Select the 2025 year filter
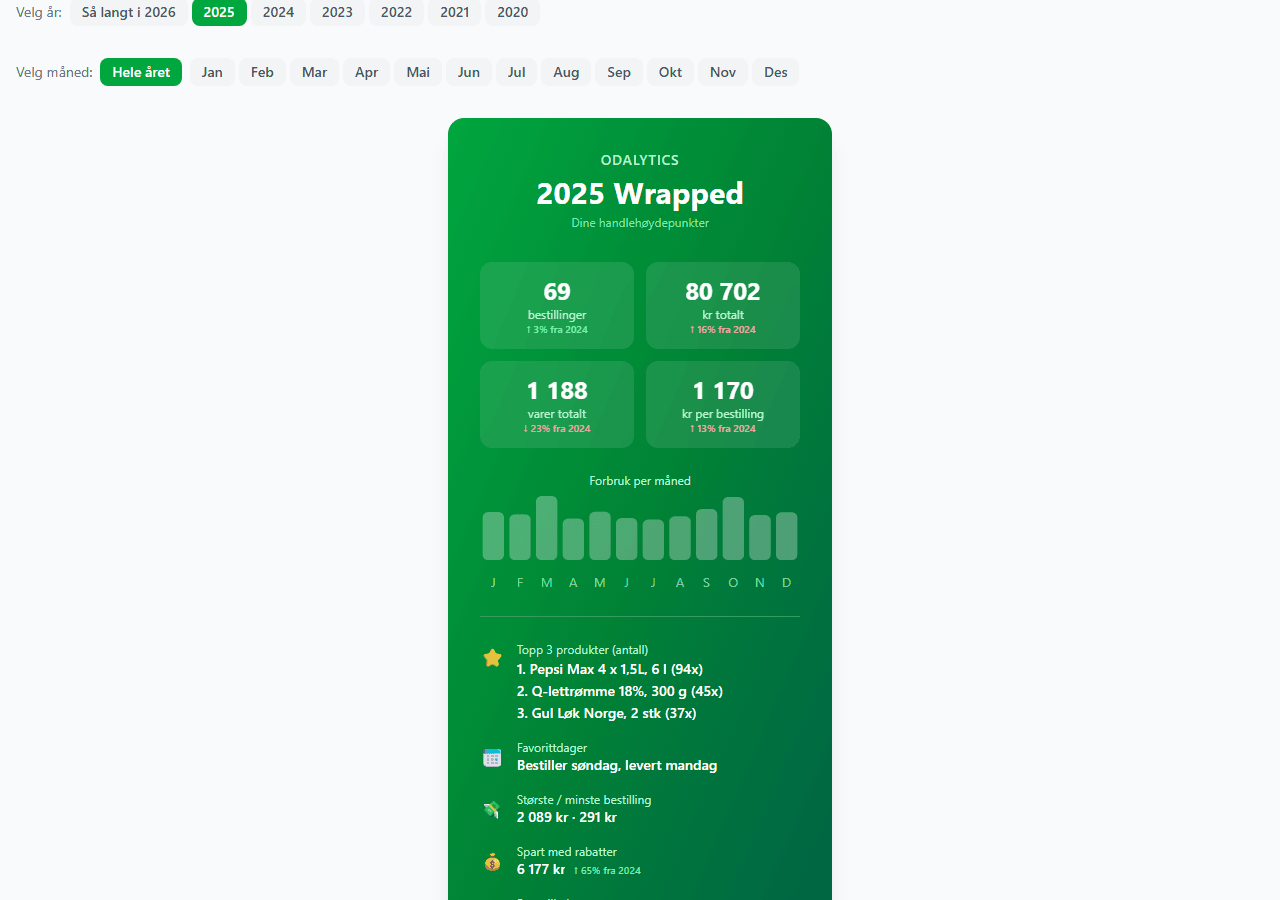 coord(219,12)
